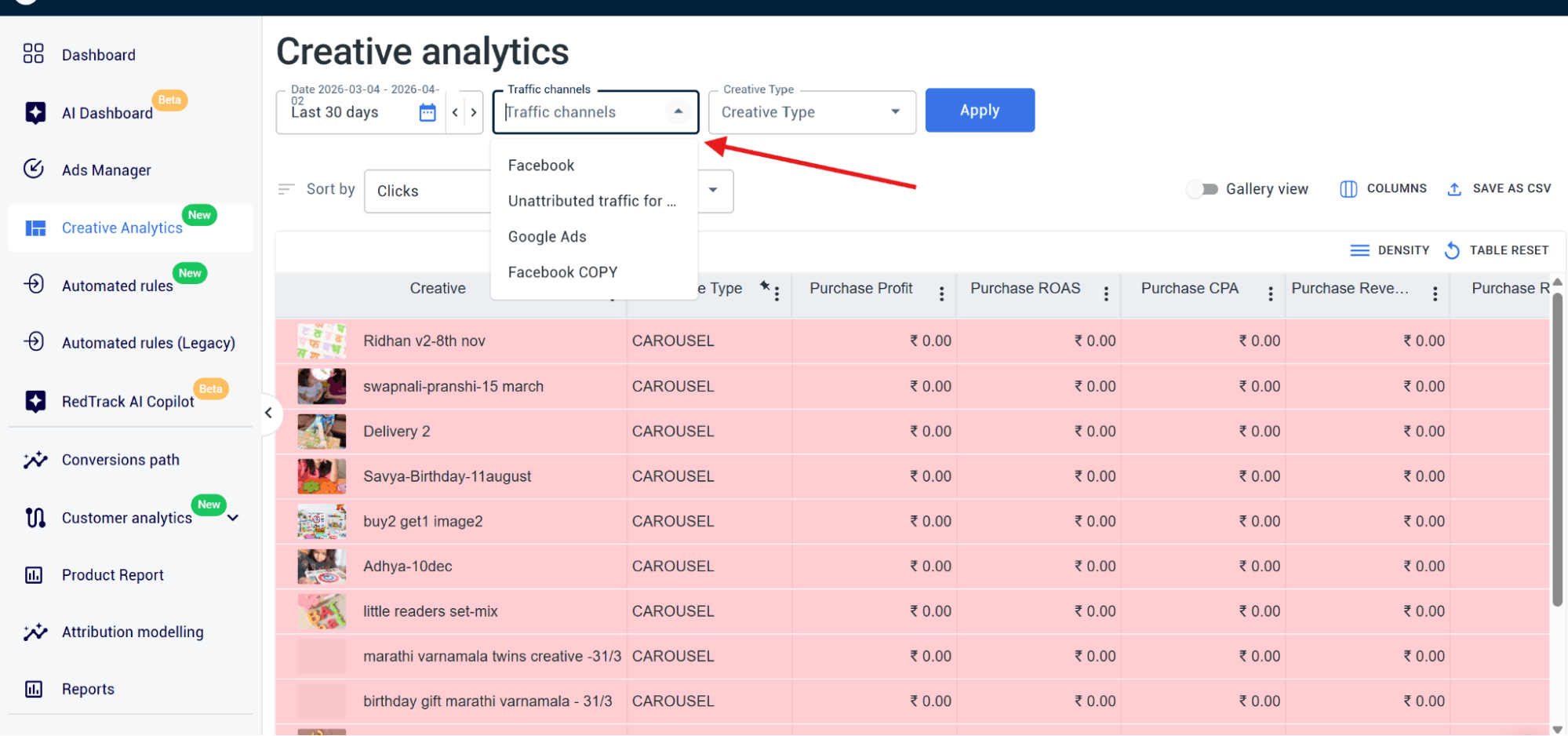Click the Apply button
The width and height of the screenshot is (1568, 736).
[x=980, y=111]
